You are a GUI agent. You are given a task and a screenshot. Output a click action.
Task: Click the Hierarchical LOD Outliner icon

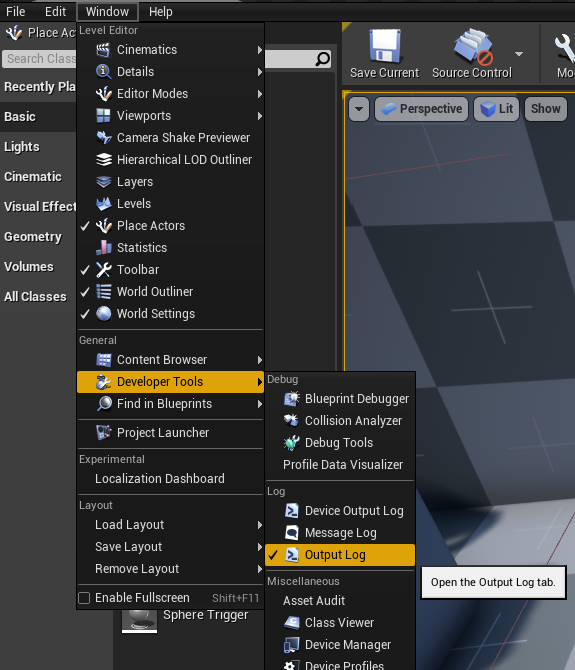coord(103,160)
